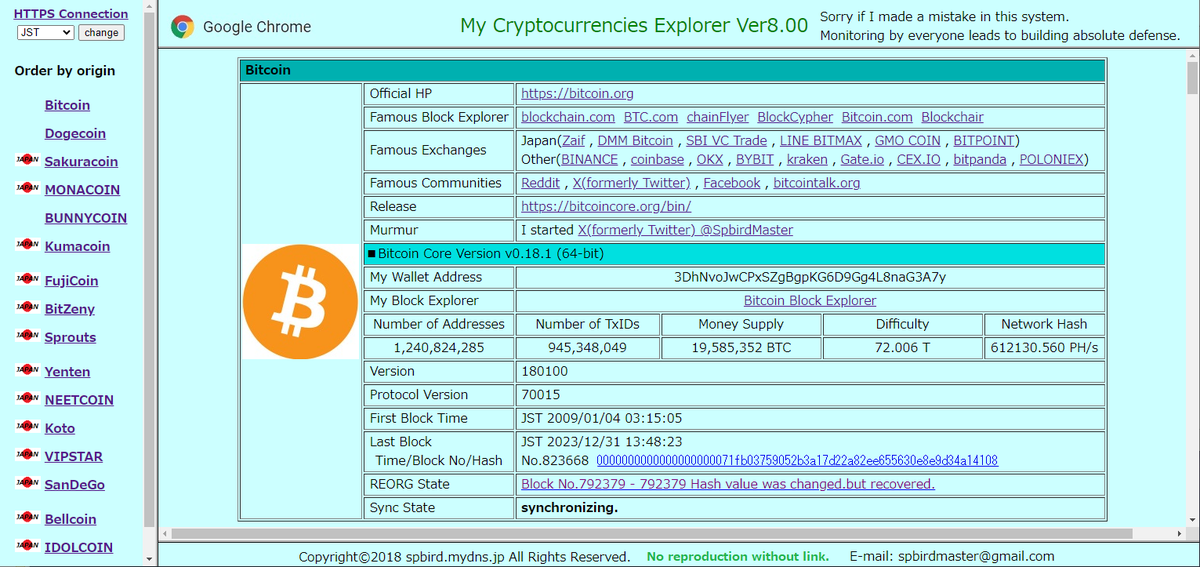The height and width of the screenshot is (567, 1200).
Task: Click the sidebar vertical scrollbar
Action: pyautogui.click(x=151, y=270)
